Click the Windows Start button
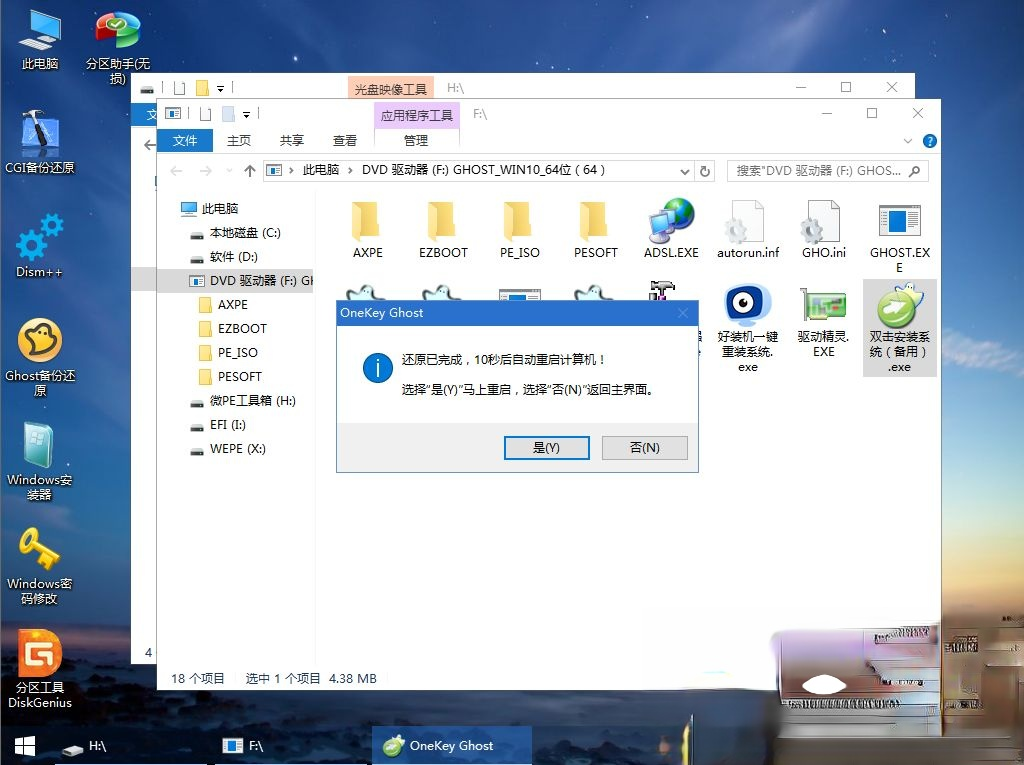 point(25,746)
